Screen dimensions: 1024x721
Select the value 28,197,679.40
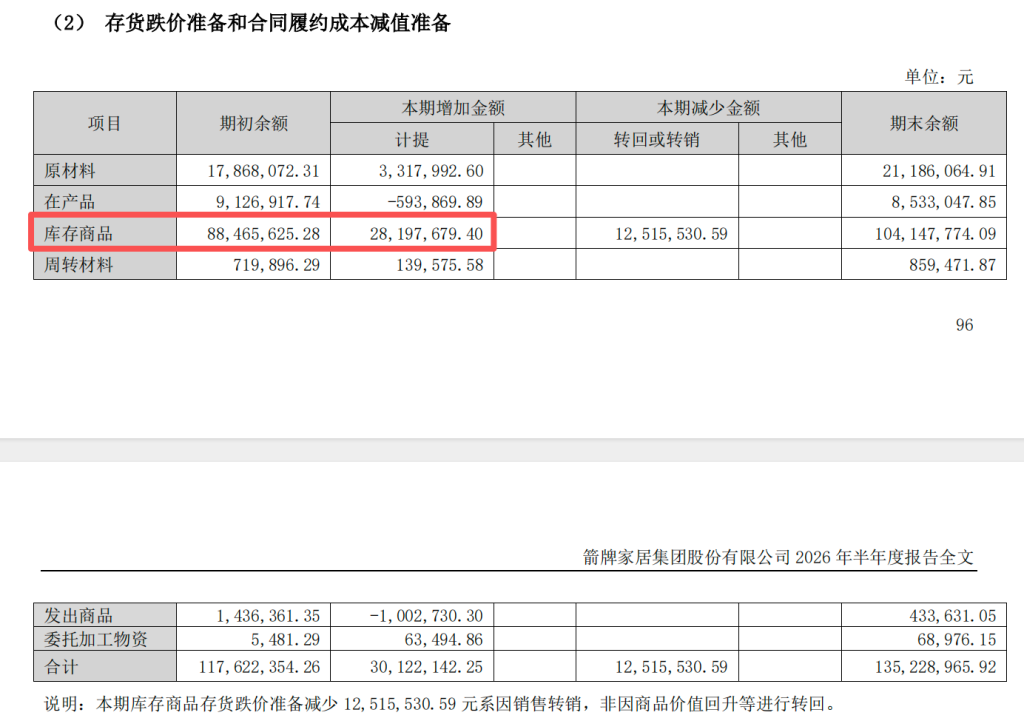pyautogui.click(x=426, y=234)
